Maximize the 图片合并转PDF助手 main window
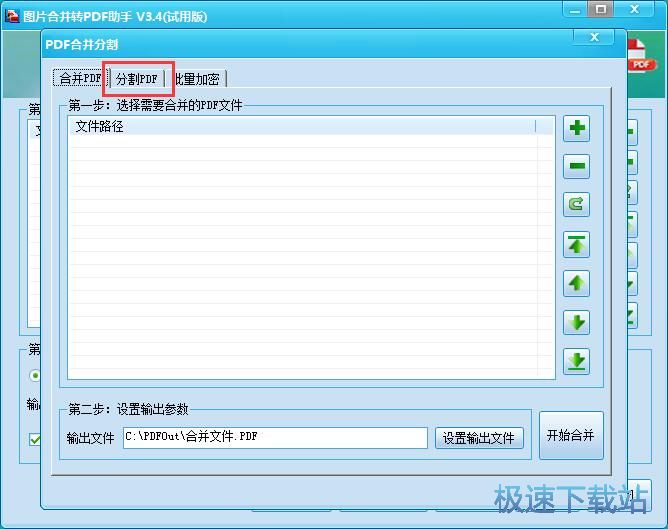The height and width of the screenshot is (529, 668). (601, 9)
